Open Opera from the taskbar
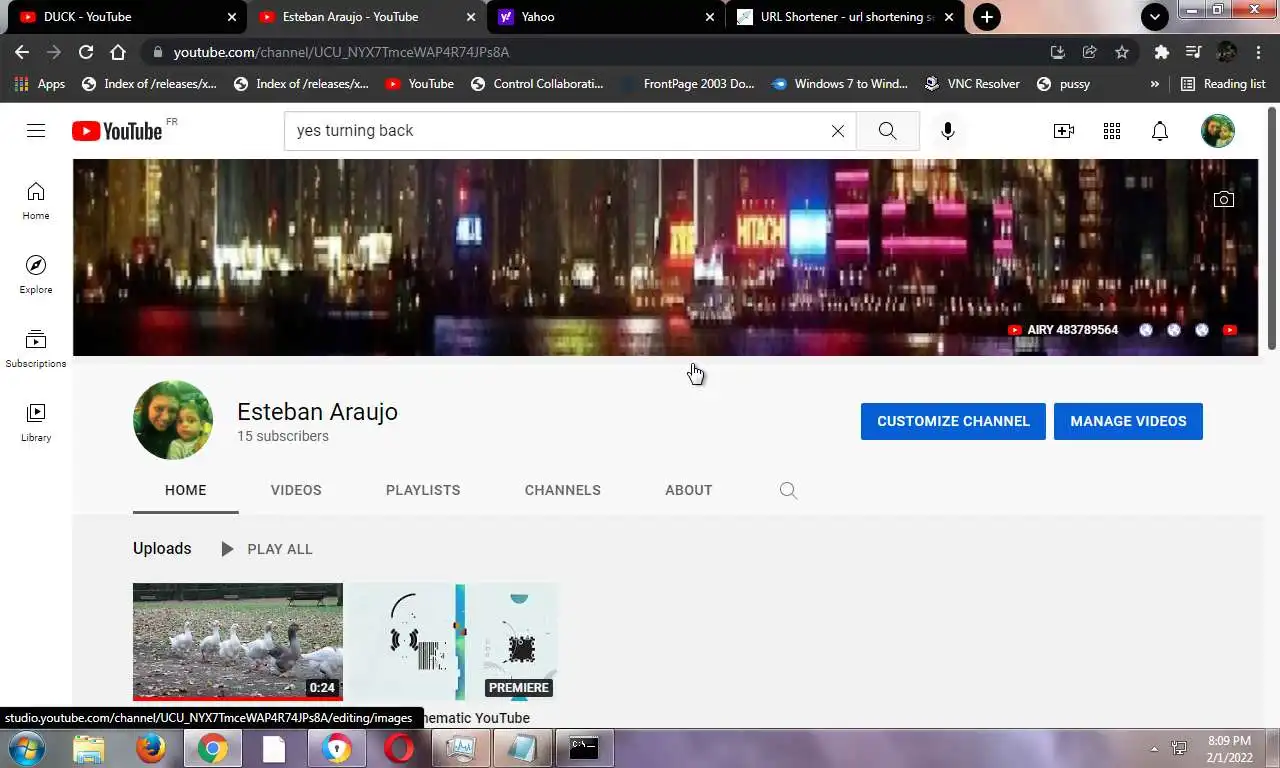This screenshot has width=1280, height=768. tap(398, 748)
